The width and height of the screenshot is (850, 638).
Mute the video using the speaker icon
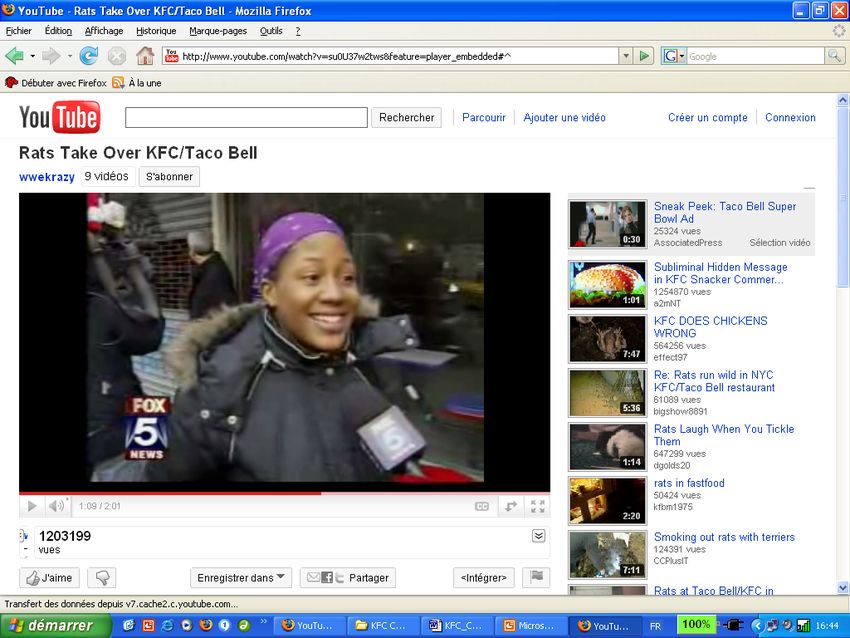(x=56, y=506)
